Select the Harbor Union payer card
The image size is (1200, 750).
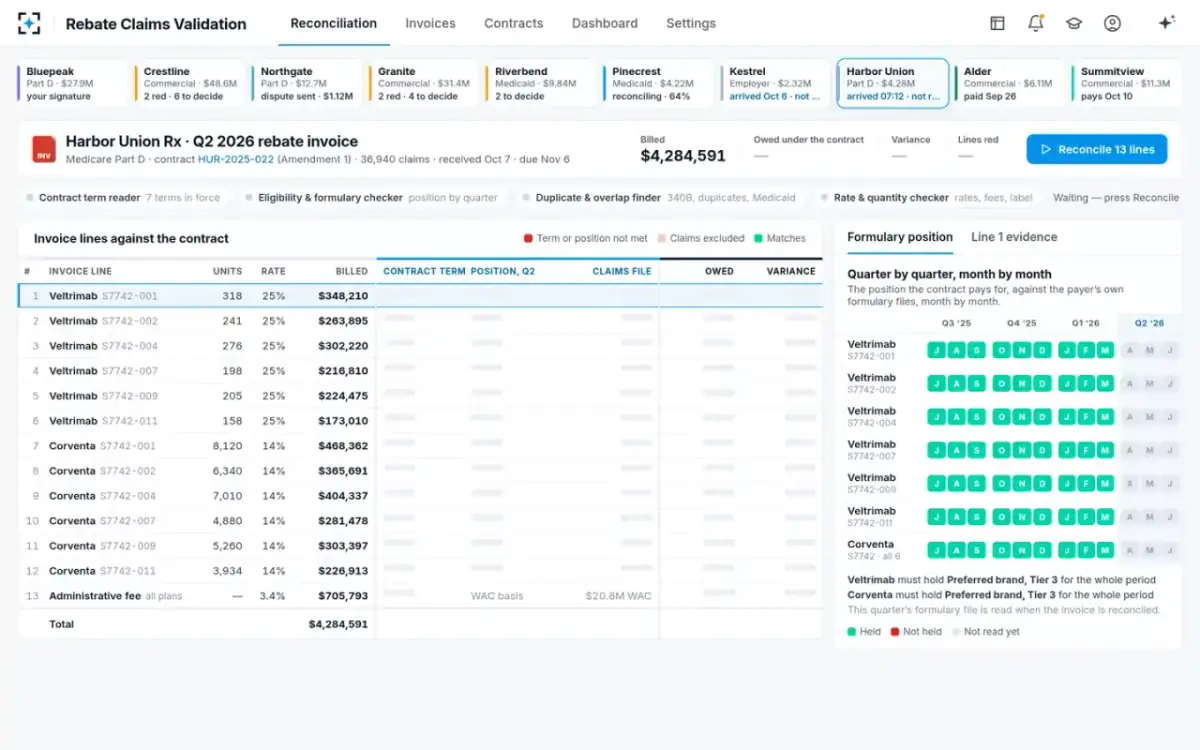click(x=893, y=84)
